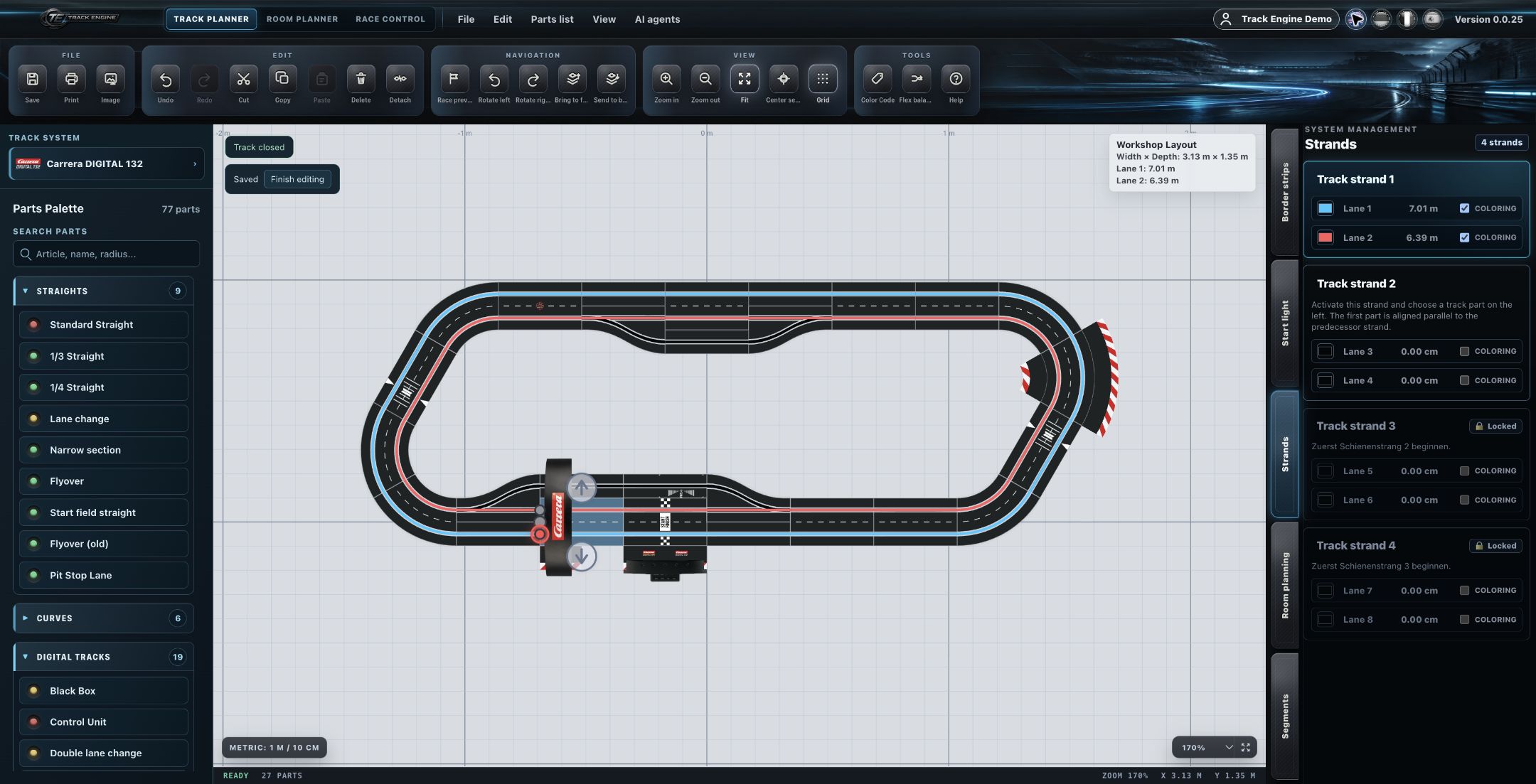
Task: Click the Lane 1 blue color swatch
Action: [x=1326, y=208]
